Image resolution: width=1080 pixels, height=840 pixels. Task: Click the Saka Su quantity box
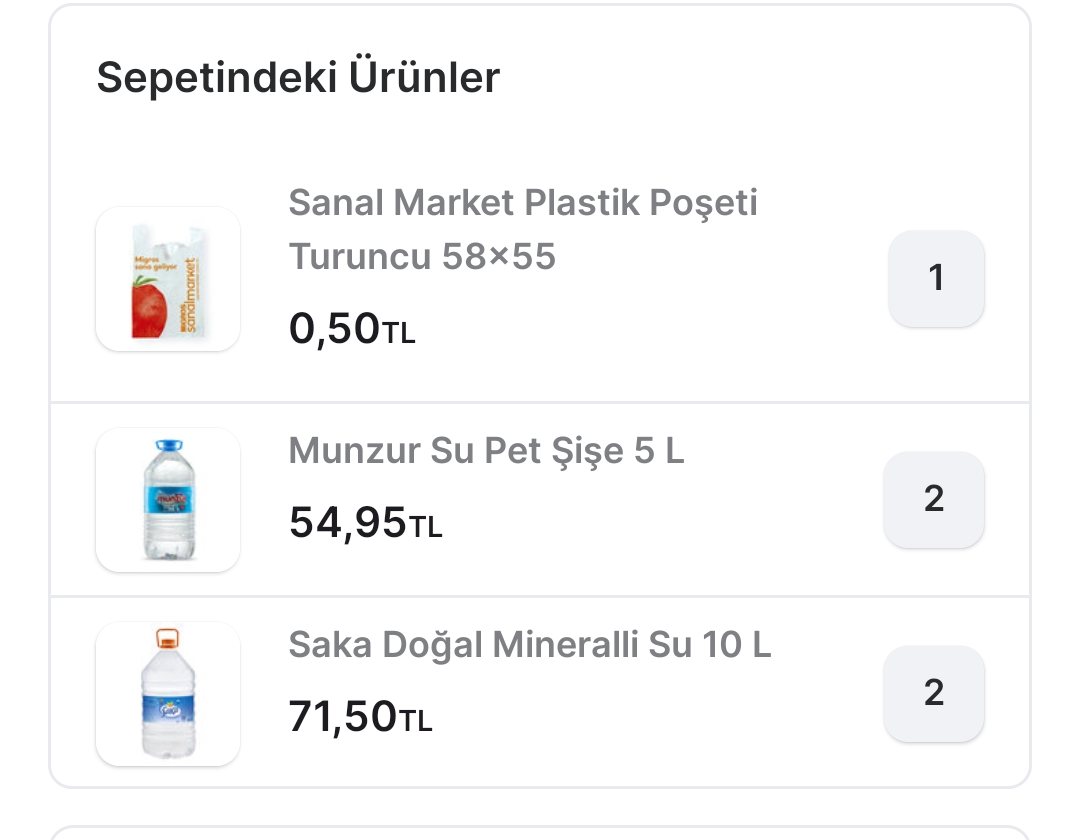coord(934,693)
